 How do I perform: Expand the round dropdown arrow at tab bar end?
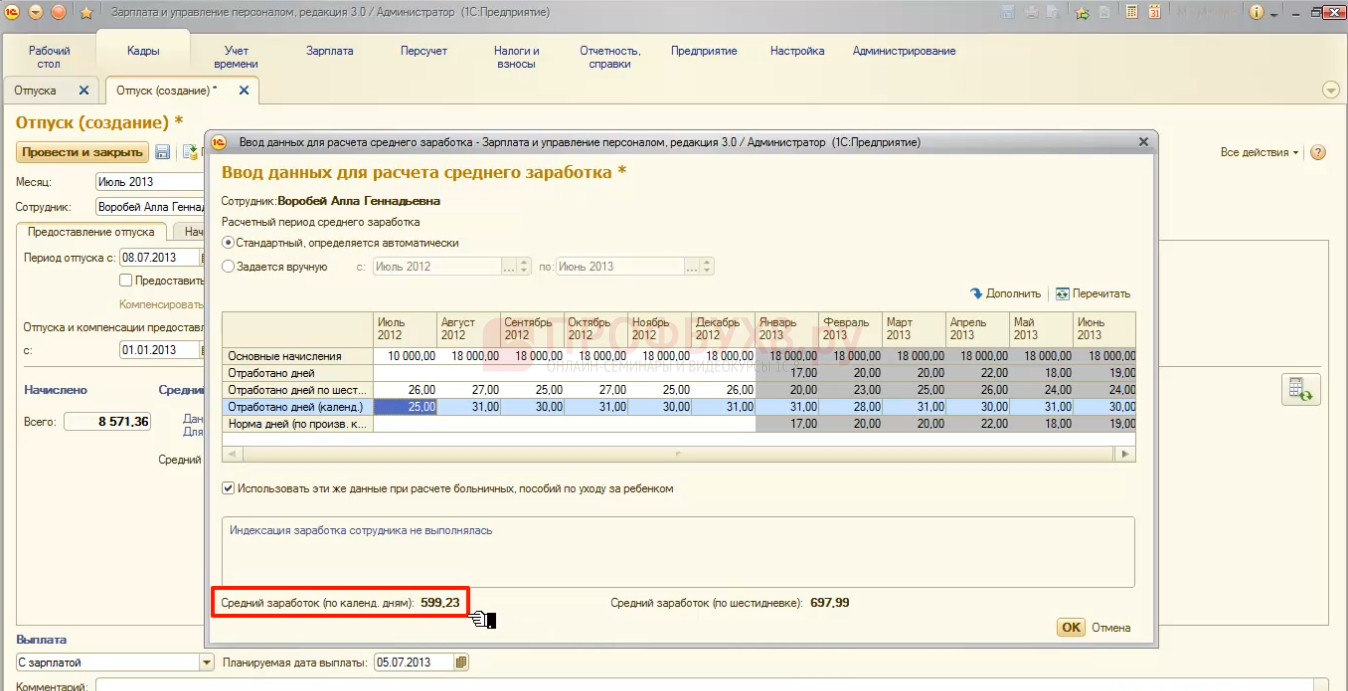(1330, 90)
